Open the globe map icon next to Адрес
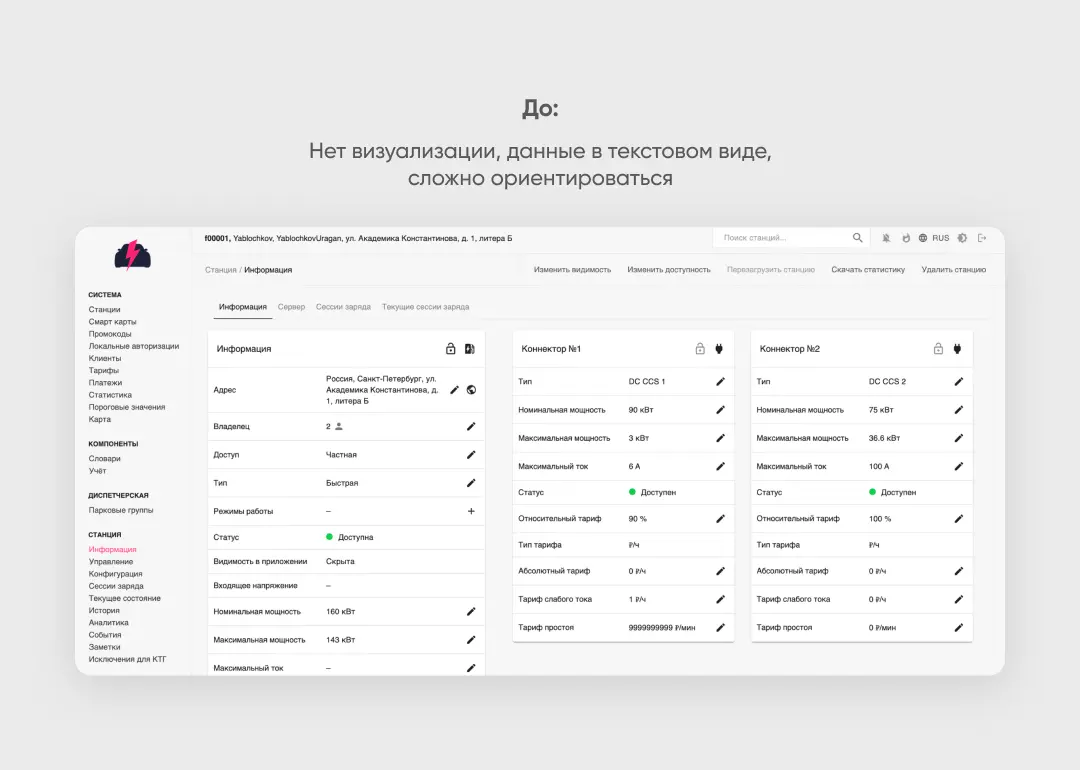The image size is (1080, 770). point(471,390)
